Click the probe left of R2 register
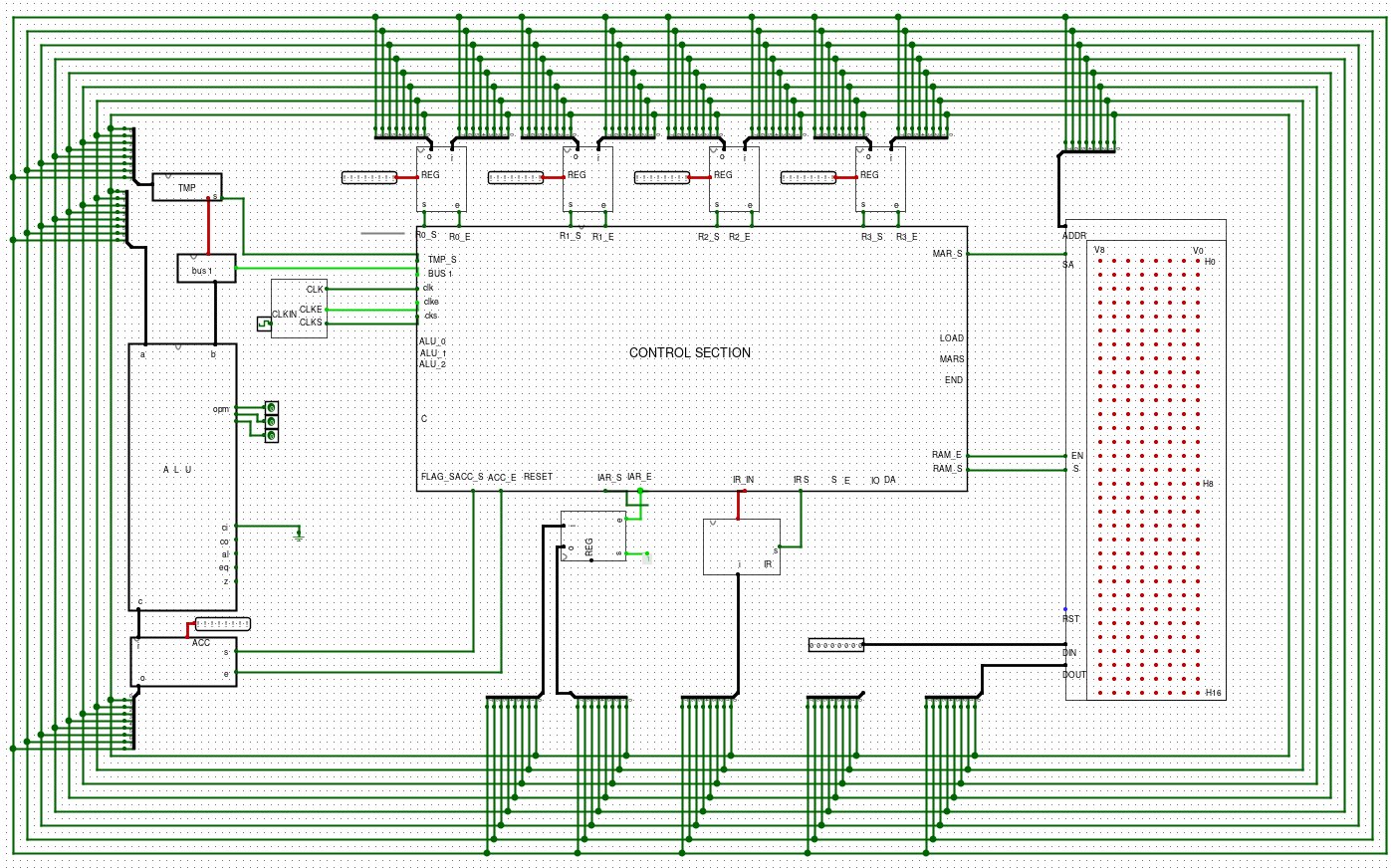Screen dimensions: 1391x868 [x=662, y=178]
